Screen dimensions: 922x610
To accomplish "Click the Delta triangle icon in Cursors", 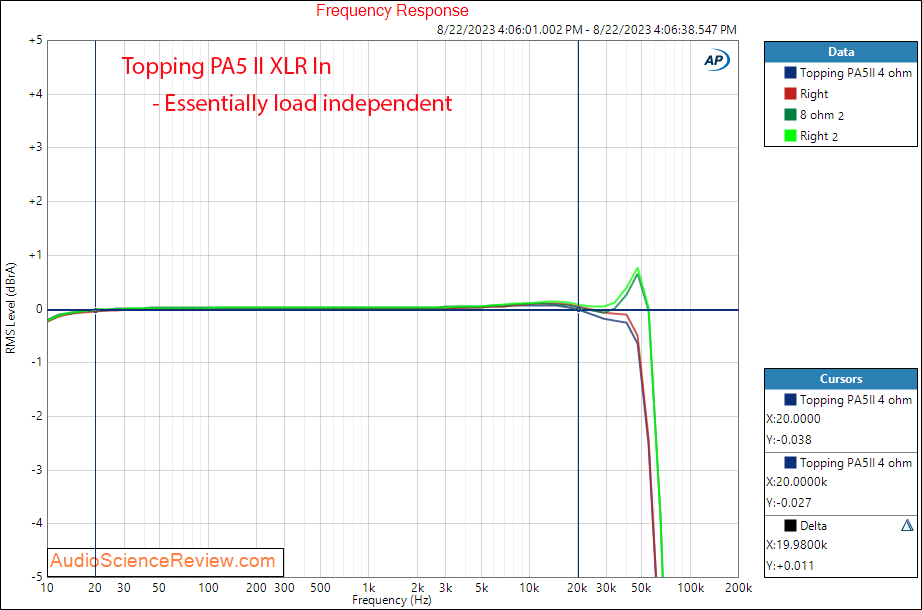I will click(907, 525).
